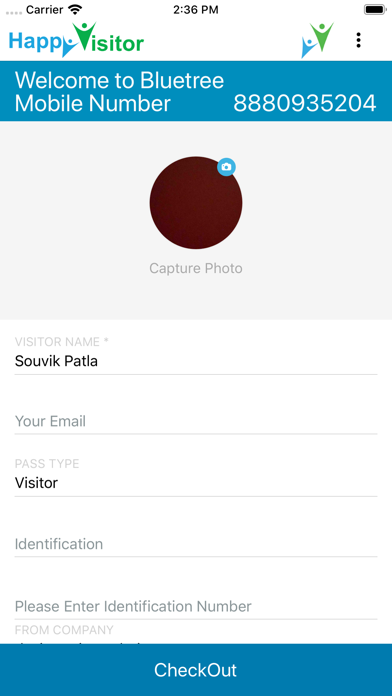
Task: Tap the Carrier label in status bar
Action: tap(46, 10)
